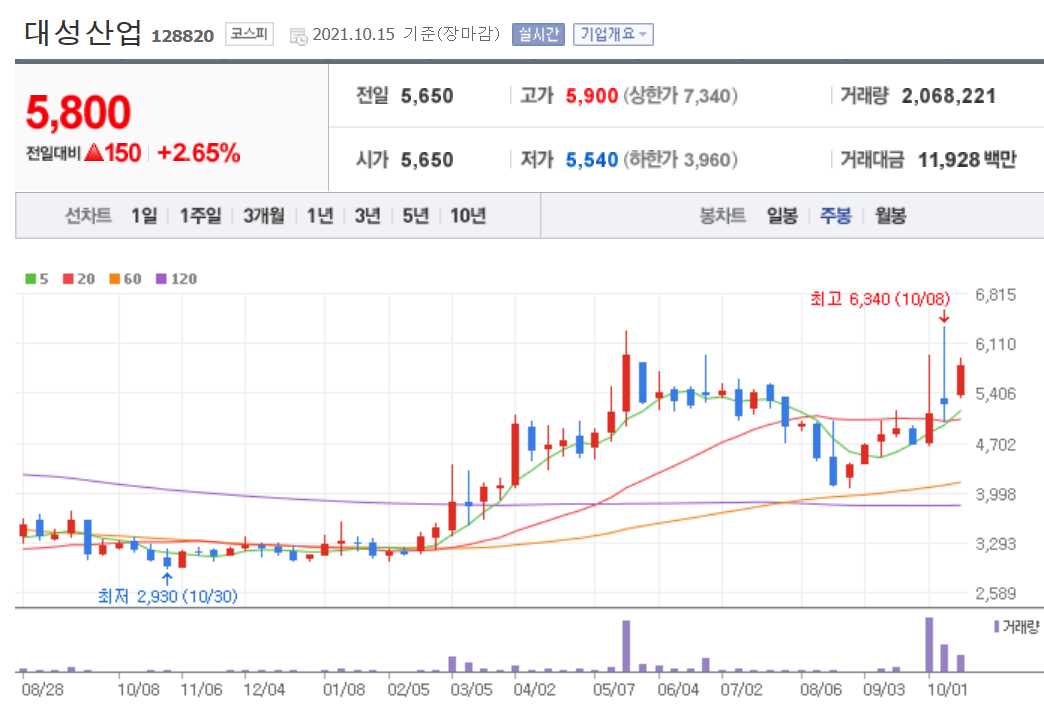This screenshot has height=713, width=1044.
Task: Select the 3개월 line chart tab
Action: [264, 216]
